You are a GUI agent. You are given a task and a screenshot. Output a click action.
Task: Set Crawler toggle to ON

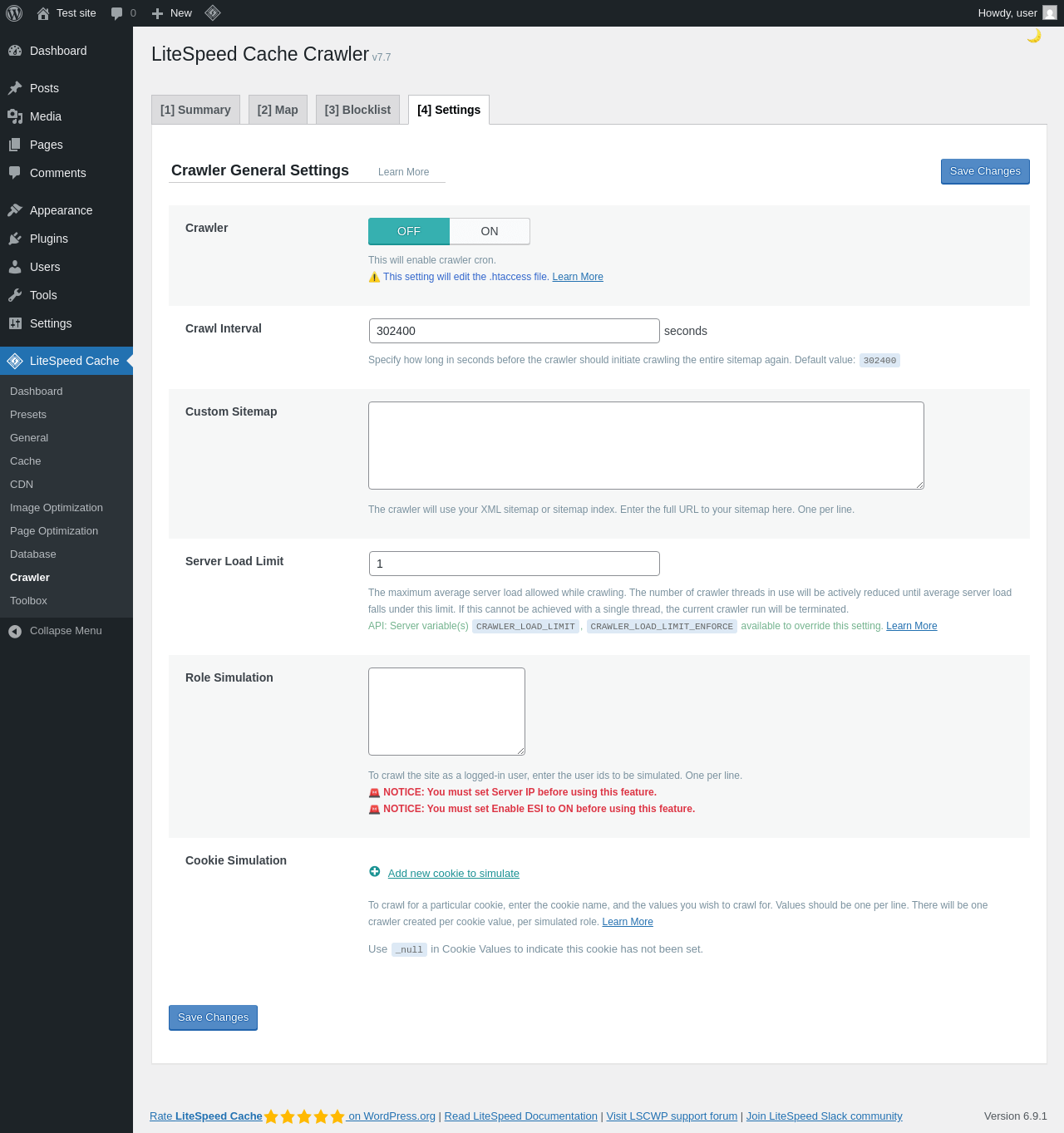[x=490, y=231]
